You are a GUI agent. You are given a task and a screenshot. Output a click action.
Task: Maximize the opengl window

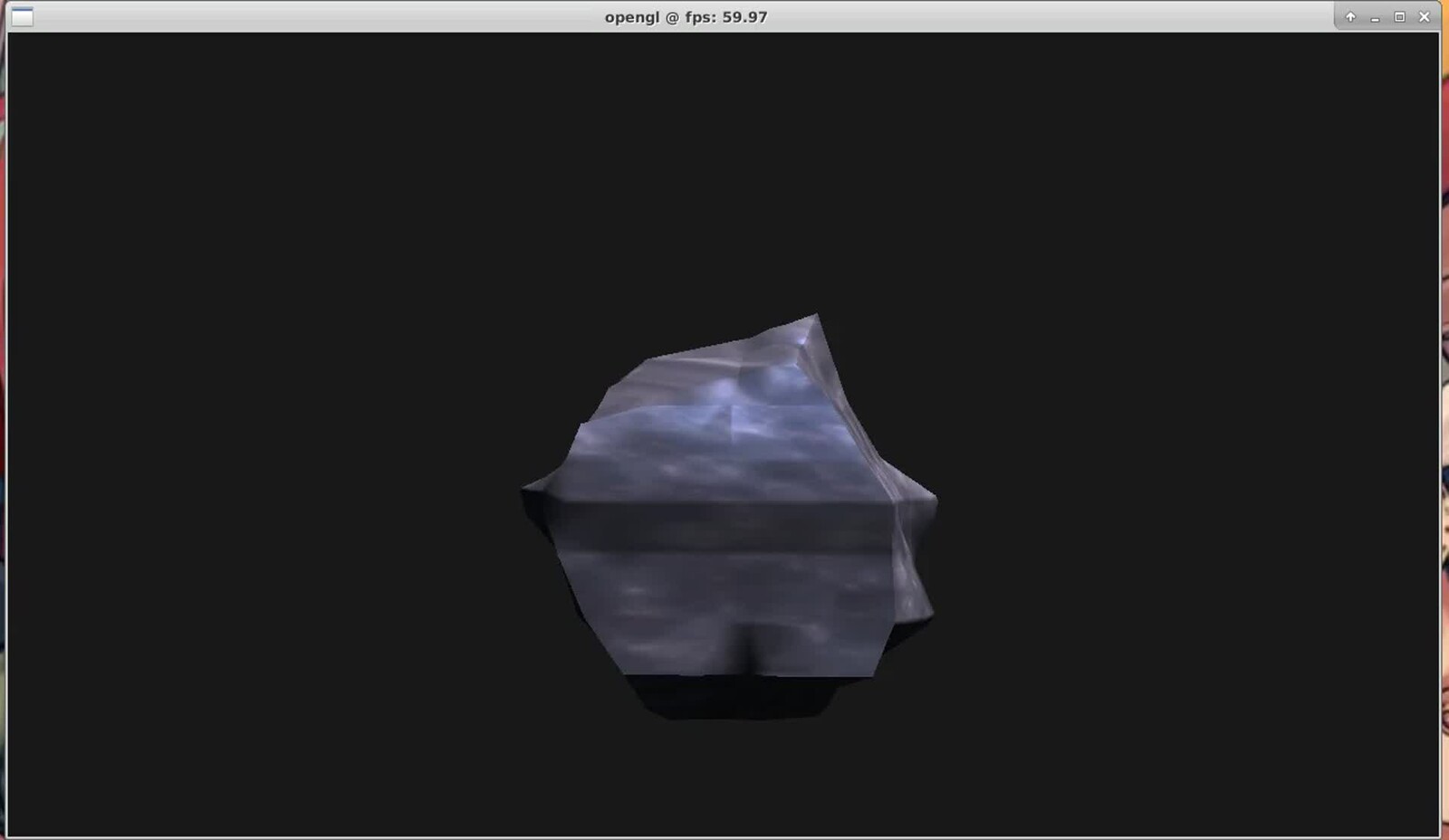1399,16
